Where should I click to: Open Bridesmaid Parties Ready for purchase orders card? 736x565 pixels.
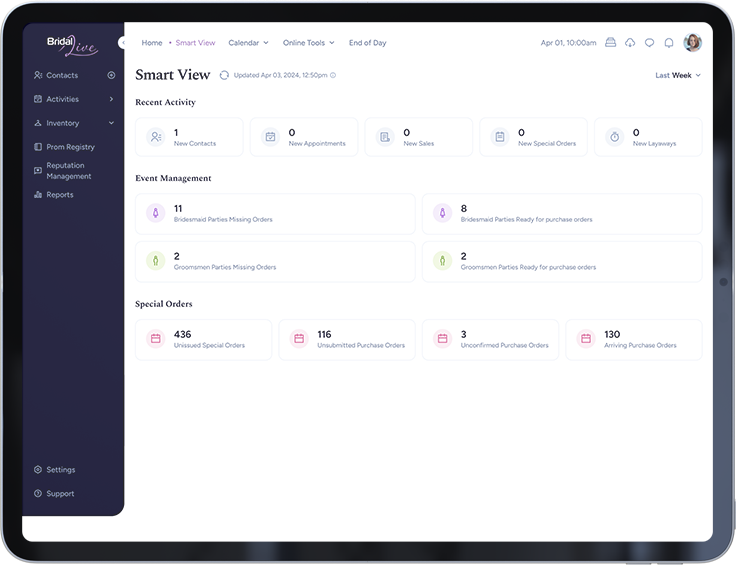[x=562, y=214]
